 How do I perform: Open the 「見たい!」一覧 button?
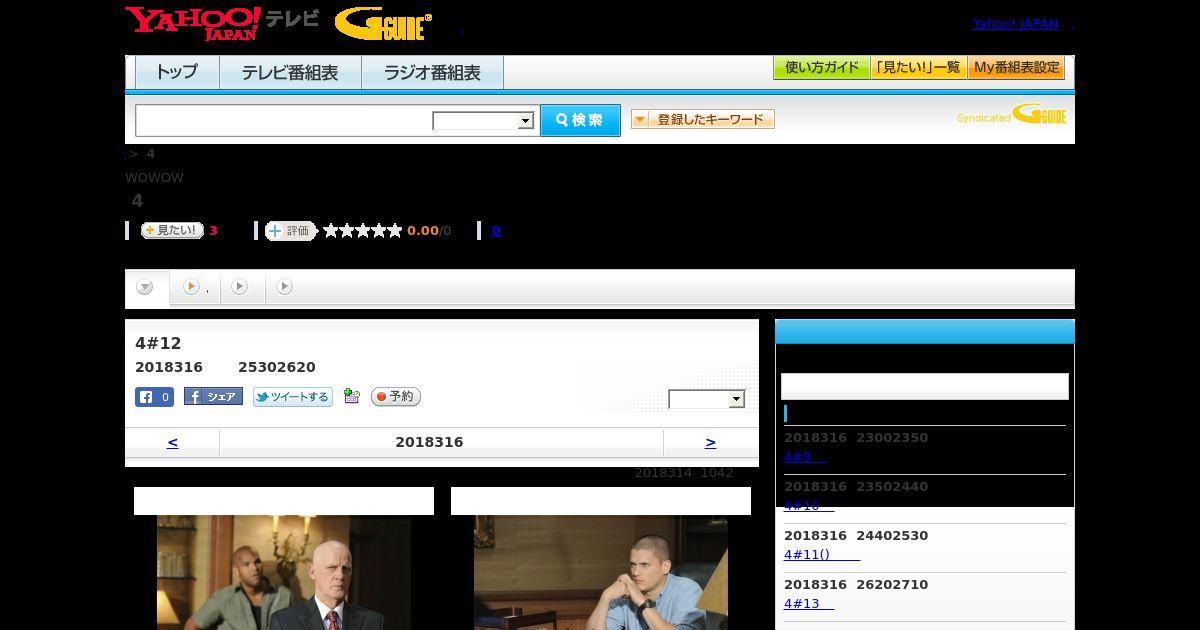click(919, 68)
